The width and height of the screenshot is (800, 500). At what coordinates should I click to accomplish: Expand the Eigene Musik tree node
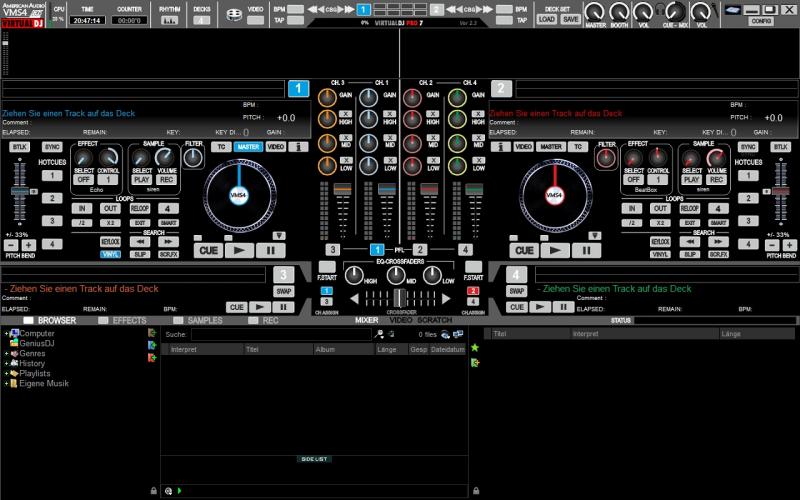(6, 384)
